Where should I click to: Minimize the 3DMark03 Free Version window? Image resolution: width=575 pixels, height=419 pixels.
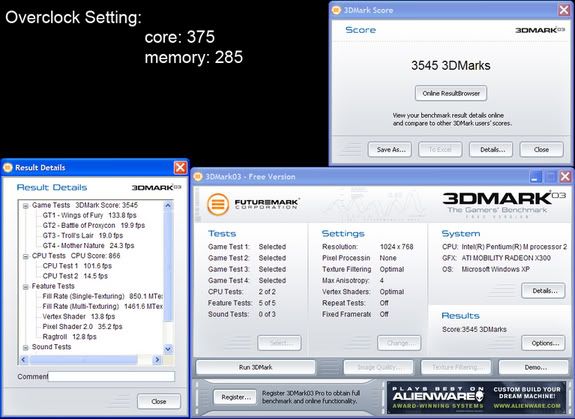click(536, 177)
